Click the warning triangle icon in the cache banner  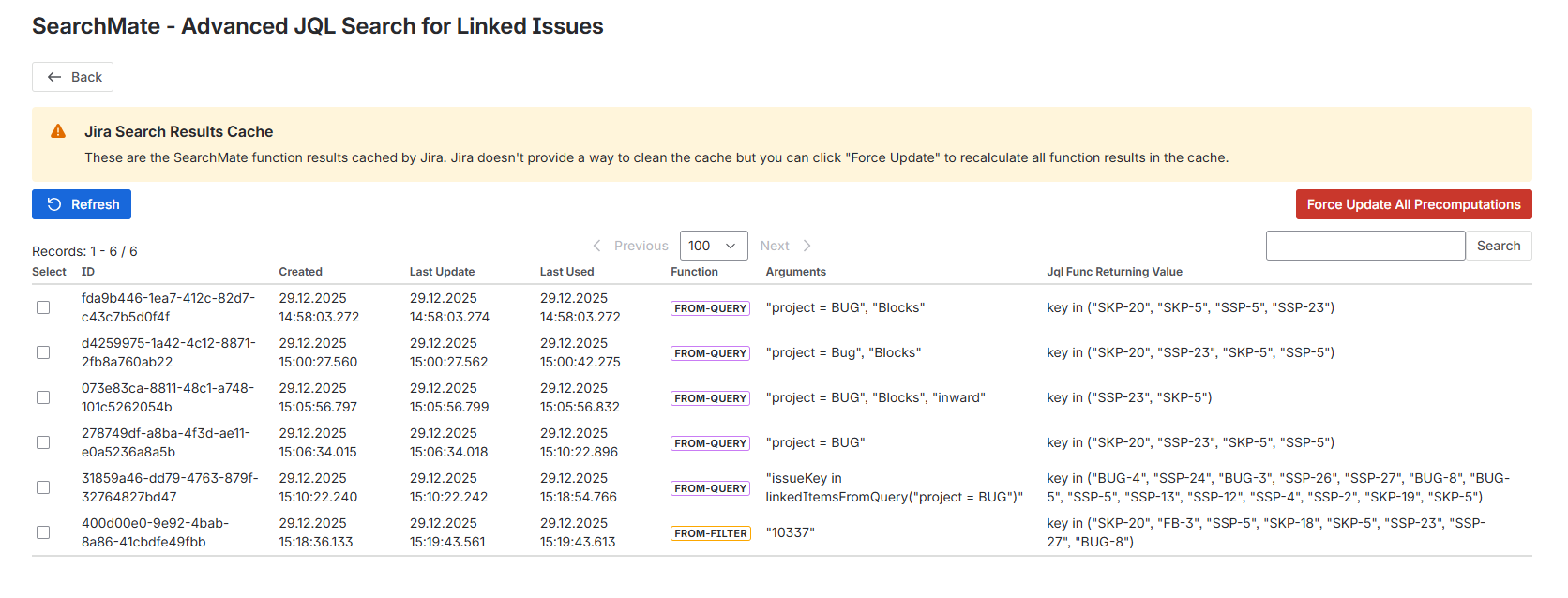(58, 131)
